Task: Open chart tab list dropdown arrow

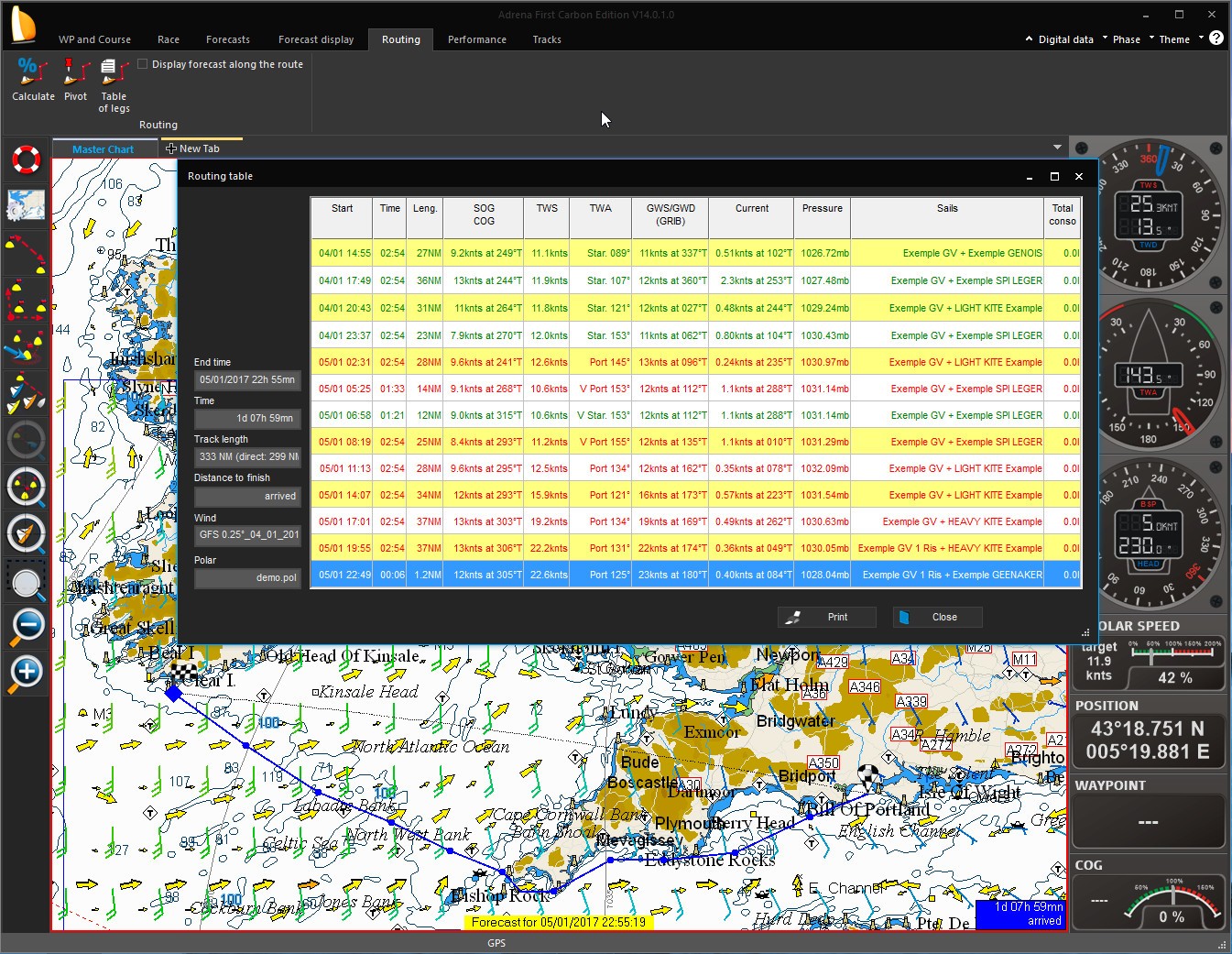Action: (x=1057, y=148)
